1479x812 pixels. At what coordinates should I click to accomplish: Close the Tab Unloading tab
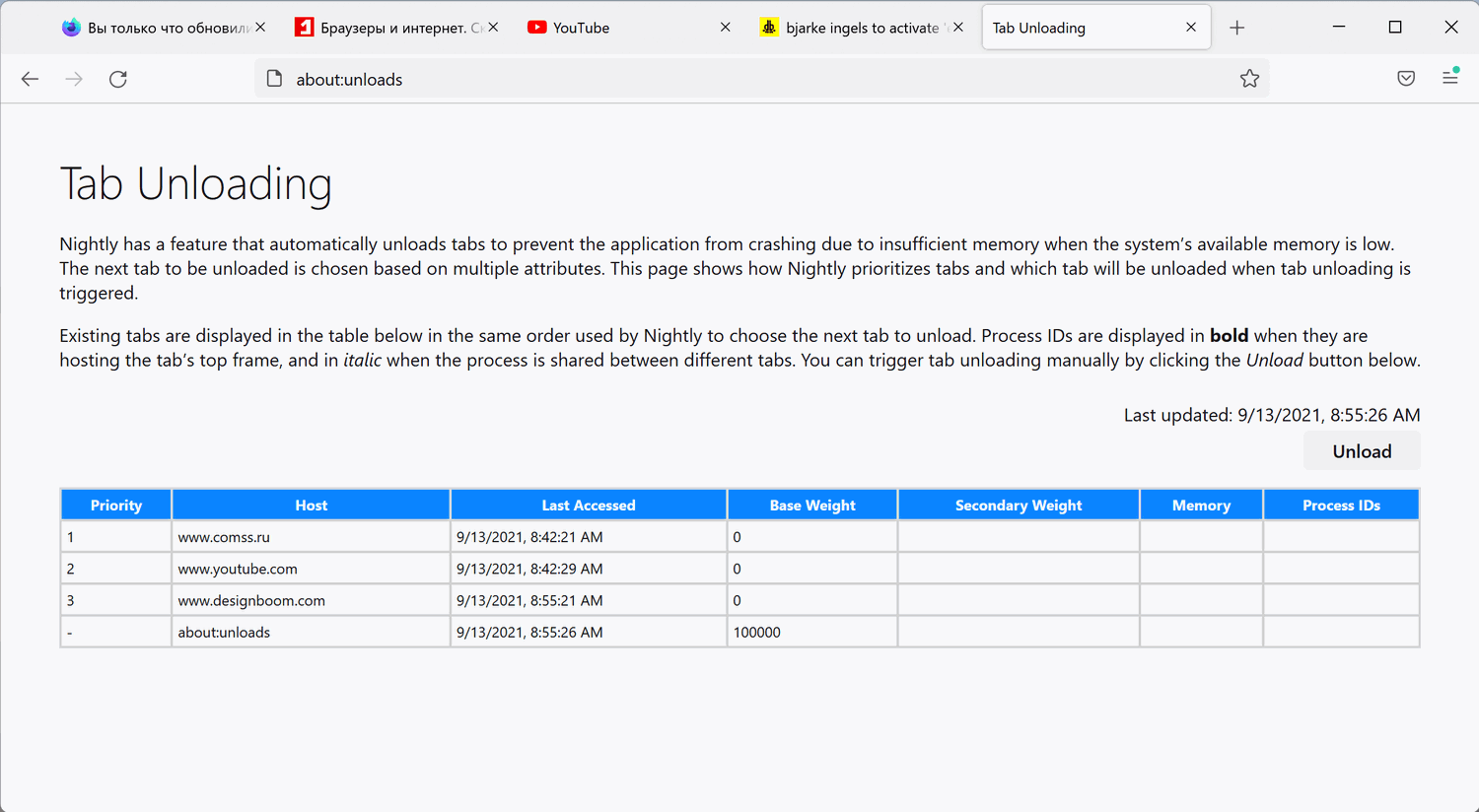coord(1191,28)
